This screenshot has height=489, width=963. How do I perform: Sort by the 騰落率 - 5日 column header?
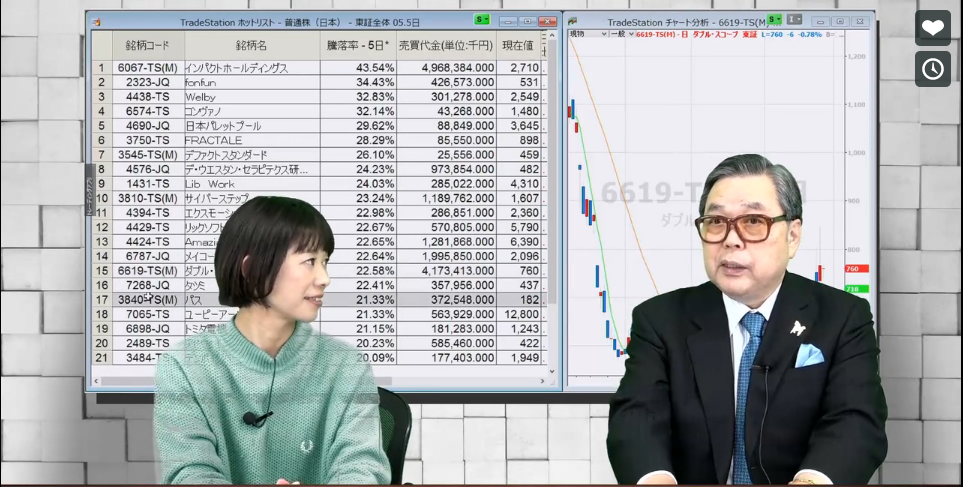click(358, 45)
